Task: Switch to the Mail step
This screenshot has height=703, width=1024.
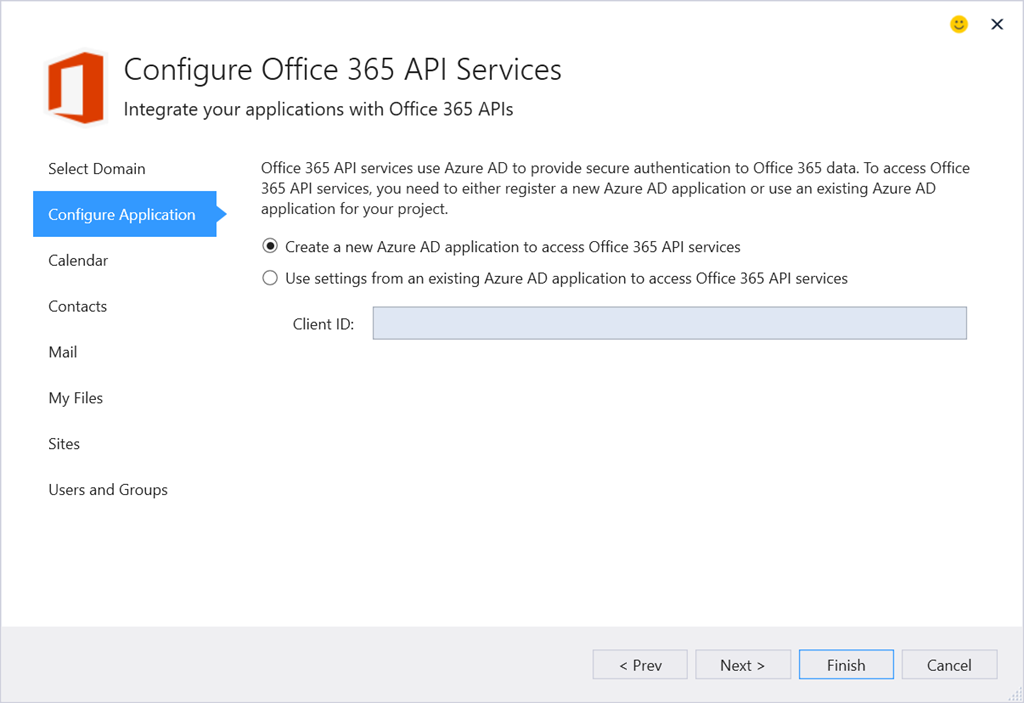Action: point(63,352)
